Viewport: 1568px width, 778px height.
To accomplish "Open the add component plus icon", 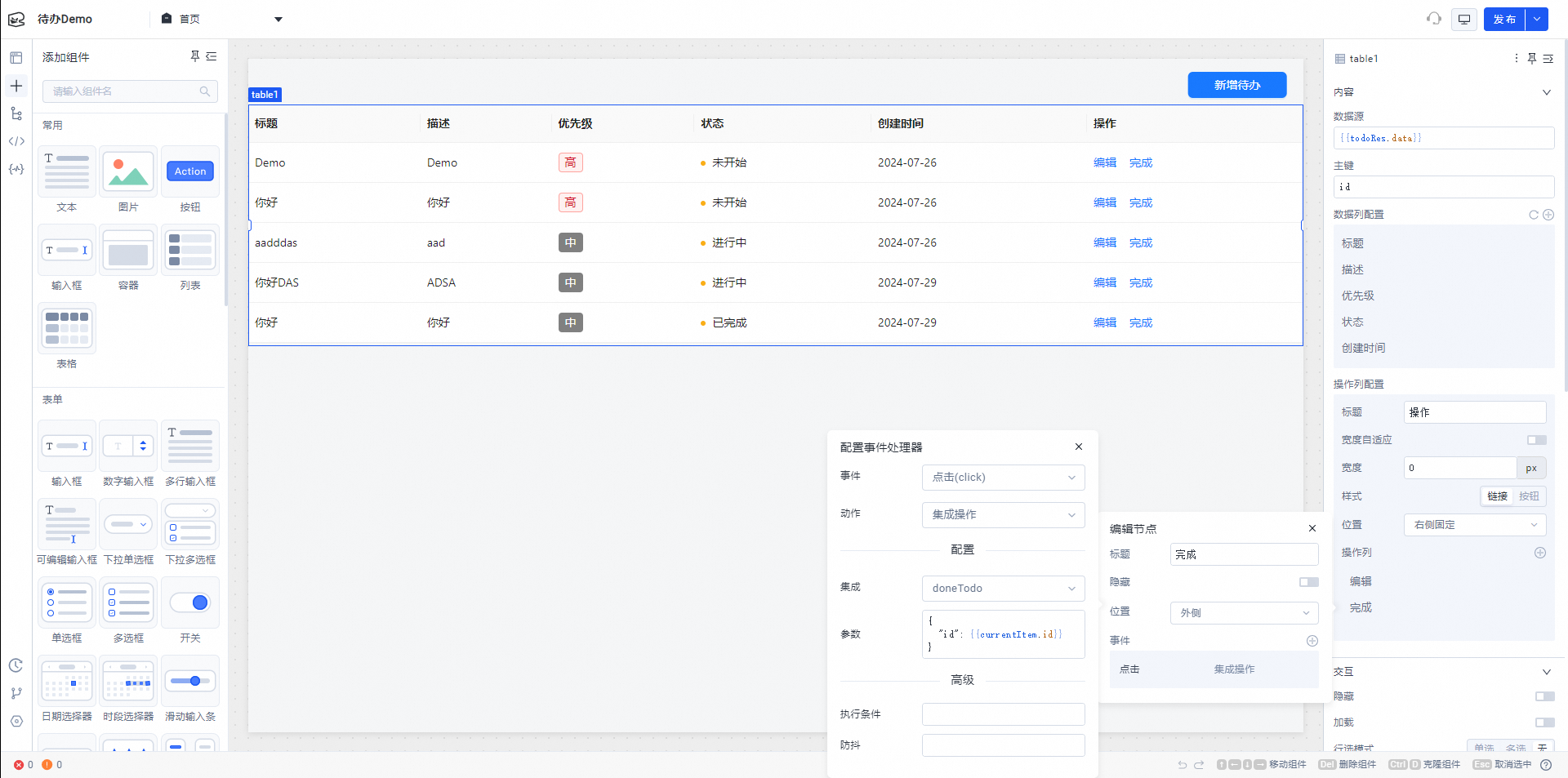I will tap(16, 86).
